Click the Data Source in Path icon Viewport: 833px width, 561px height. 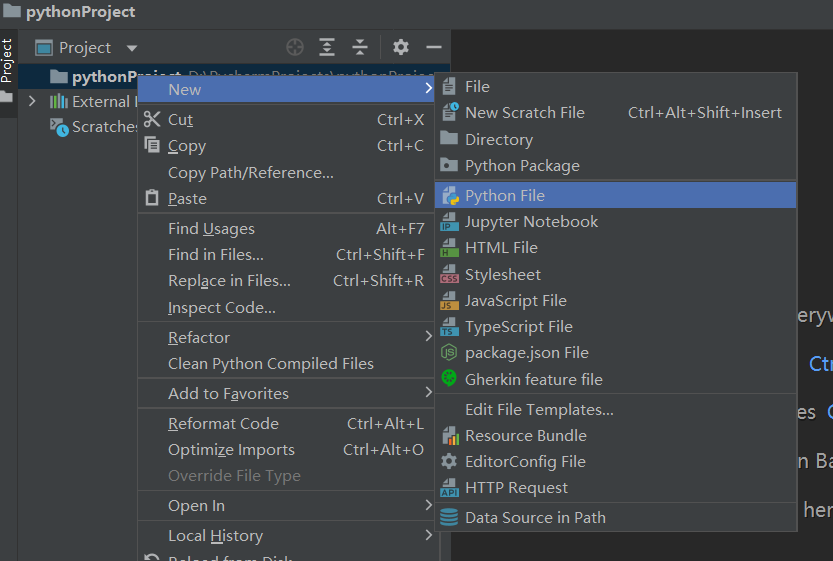[449, 517]
